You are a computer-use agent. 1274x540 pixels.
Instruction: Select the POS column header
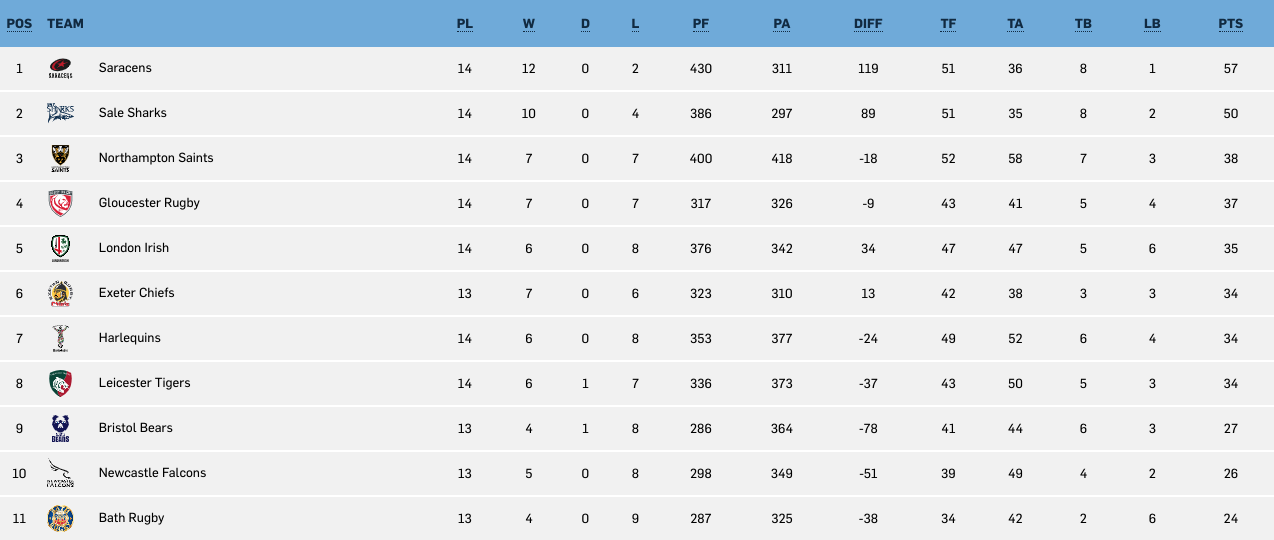point(19,24)
